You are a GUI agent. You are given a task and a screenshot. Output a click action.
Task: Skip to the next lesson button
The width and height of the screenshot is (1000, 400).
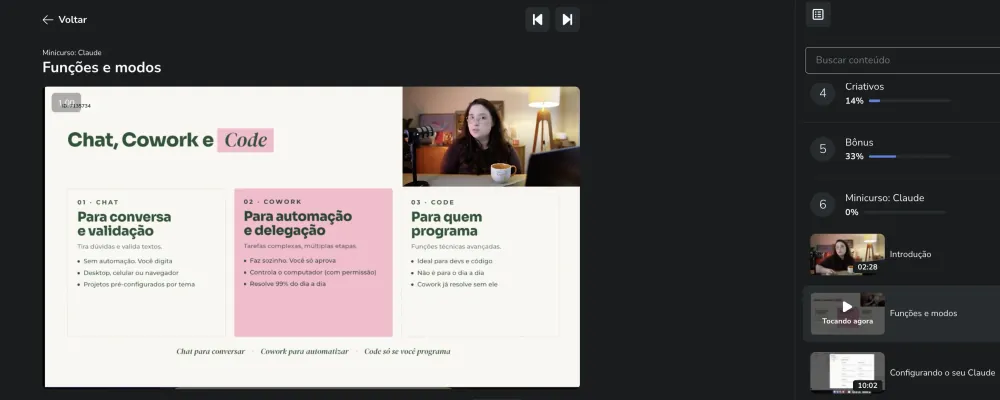coord(568,19)
